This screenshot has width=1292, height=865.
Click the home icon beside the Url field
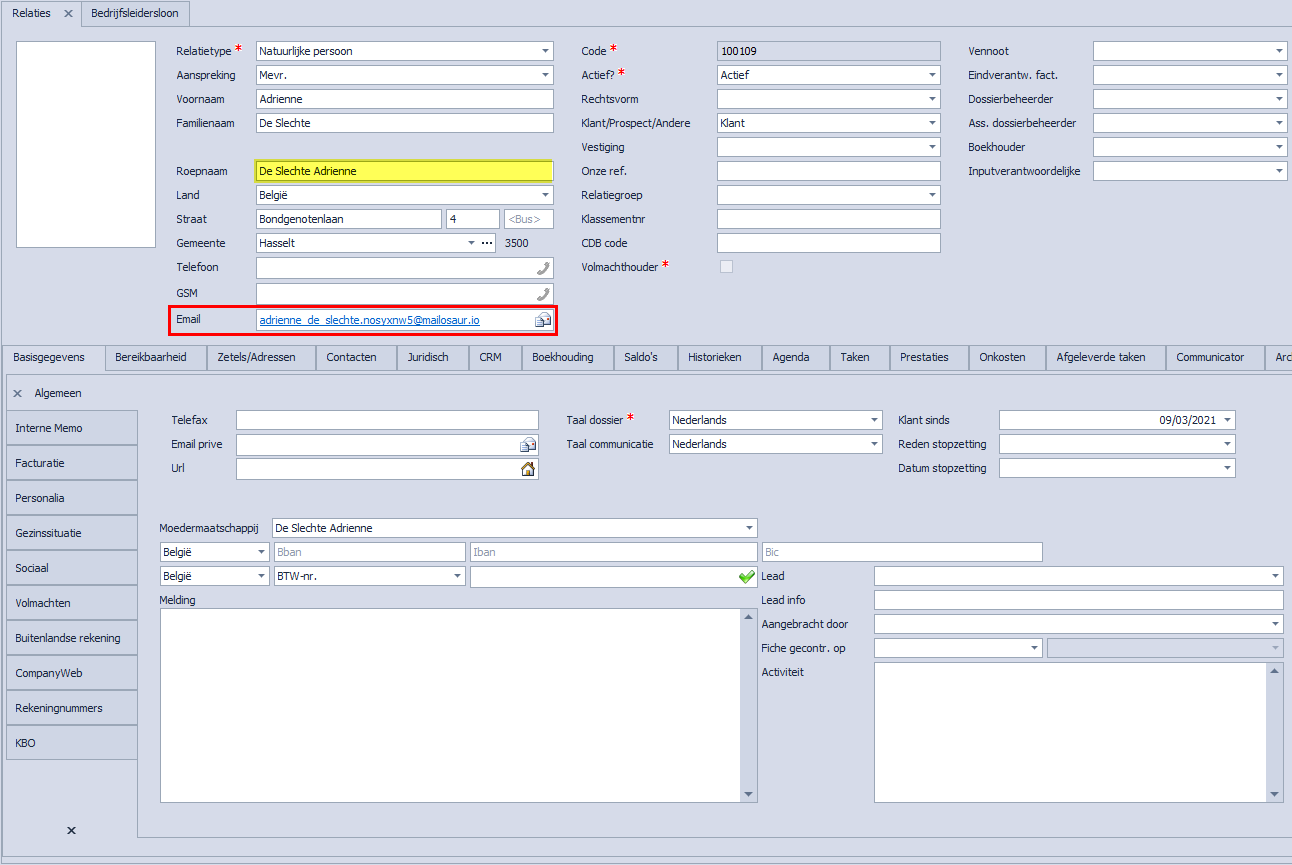pos(528,468)
